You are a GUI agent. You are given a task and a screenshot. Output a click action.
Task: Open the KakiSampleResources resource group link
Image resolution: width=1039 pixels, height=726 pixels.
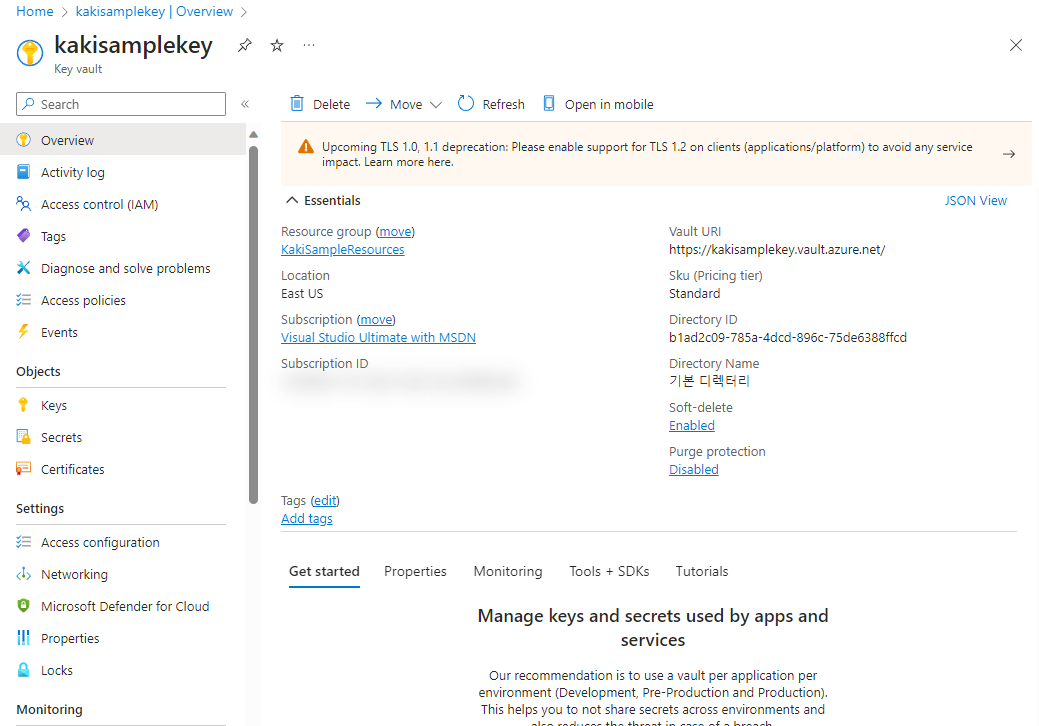click(x=343, y=249)
